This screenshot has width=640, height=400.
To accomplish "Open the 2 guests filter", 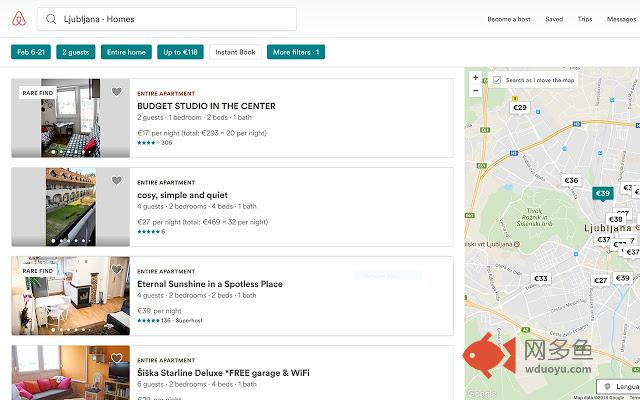I will (76, 52).
